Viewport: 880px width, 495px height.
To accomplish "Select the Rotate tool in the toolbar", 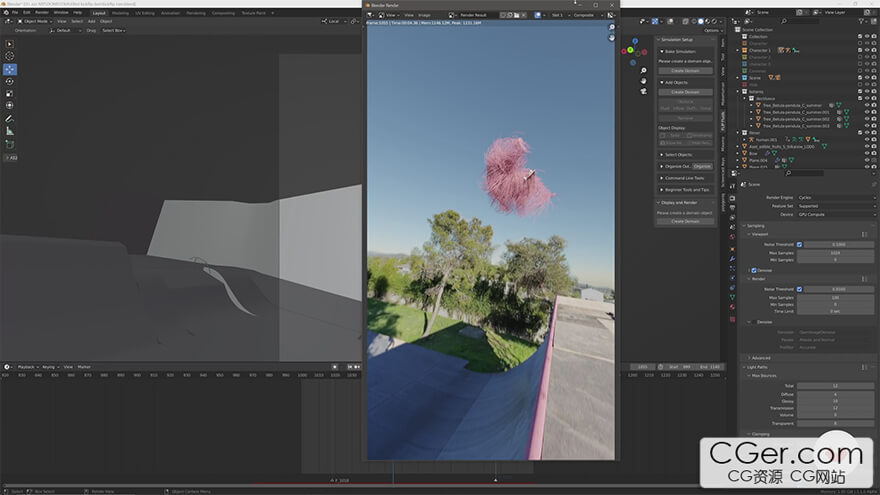I will coord(10,81).
